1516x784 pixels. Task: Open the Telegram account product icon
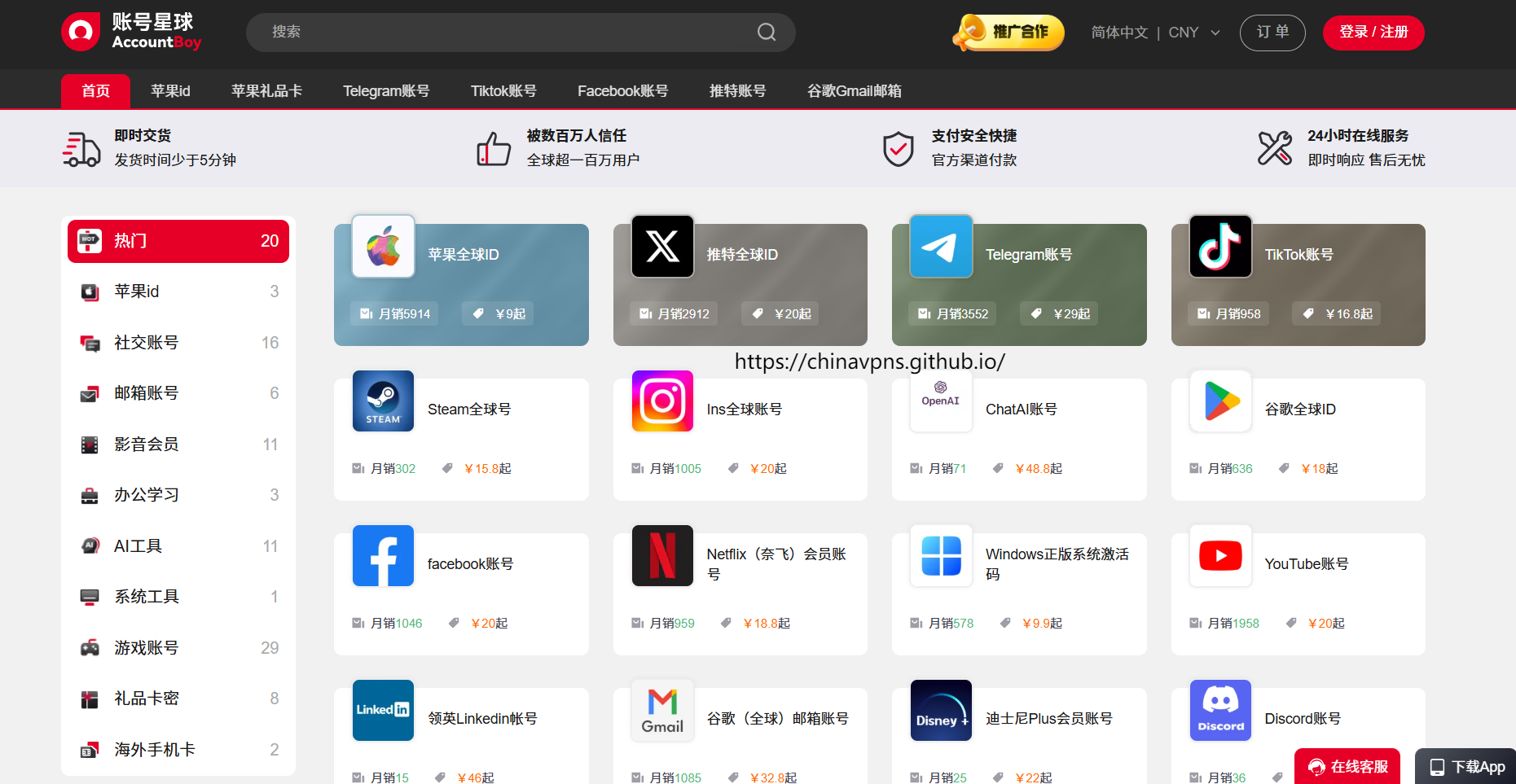(942, 246)
